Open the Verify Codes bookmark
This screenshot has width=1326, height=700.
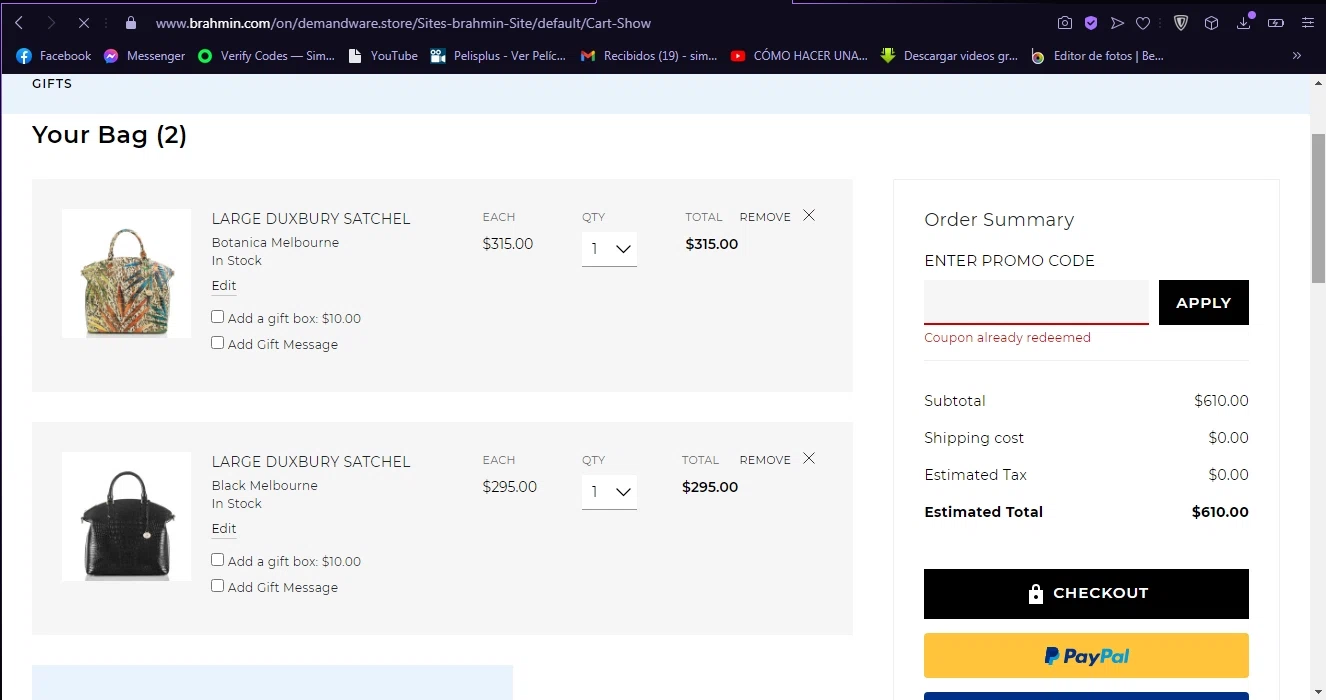click(x=266, y=56)
